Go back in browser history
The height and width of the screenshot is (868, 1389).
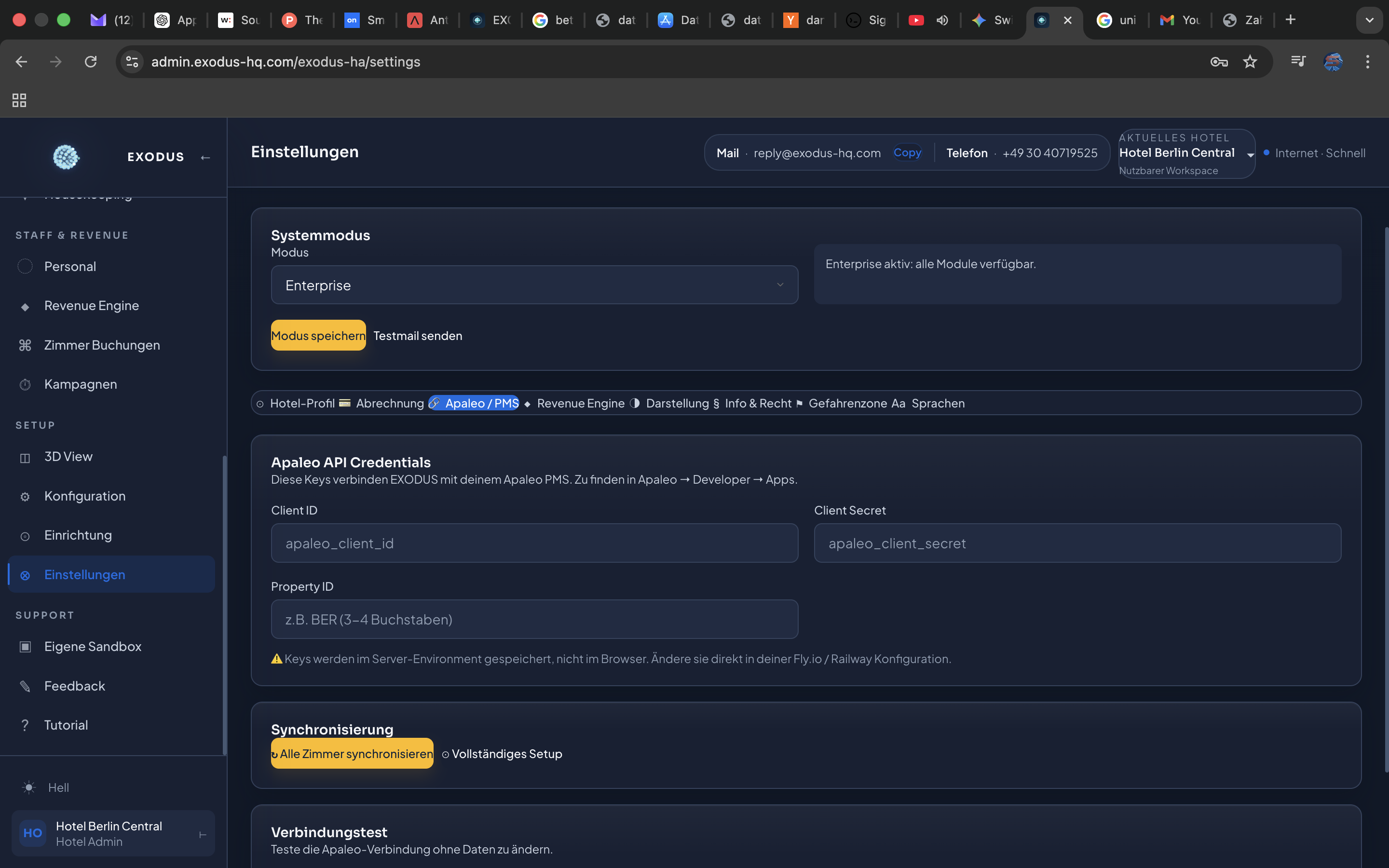pos(21,61)
